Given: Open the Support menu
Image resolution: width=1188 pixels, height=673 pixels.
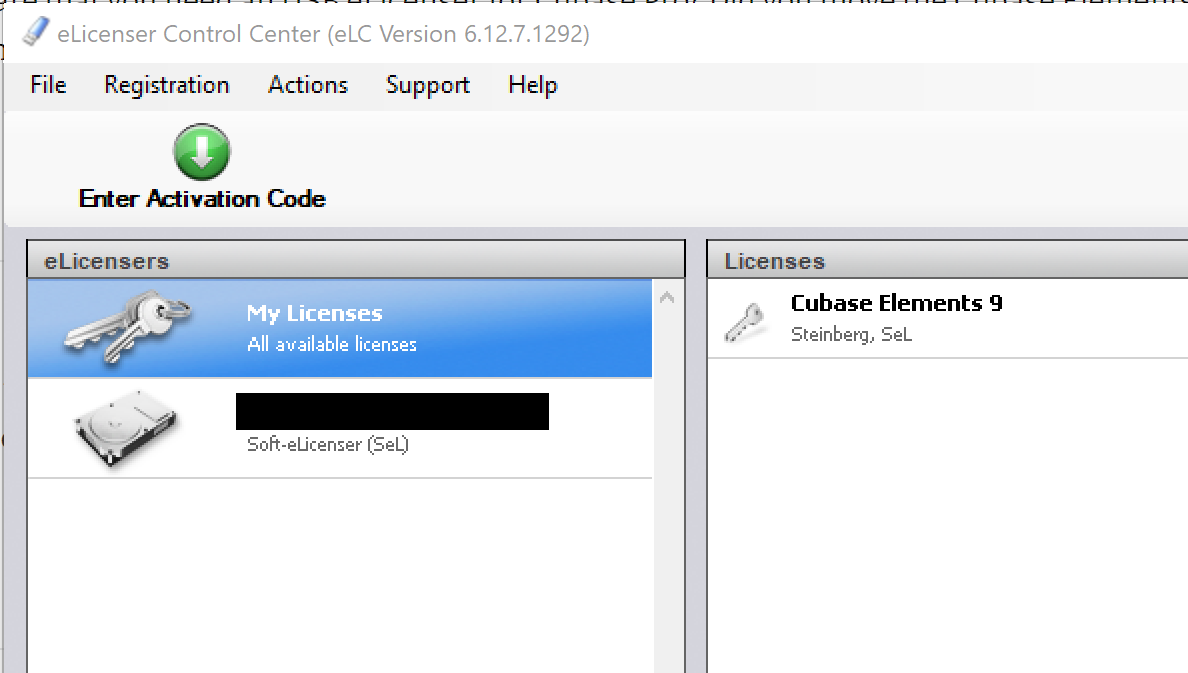Looking at the screenshot, I should tap(428, 85).
